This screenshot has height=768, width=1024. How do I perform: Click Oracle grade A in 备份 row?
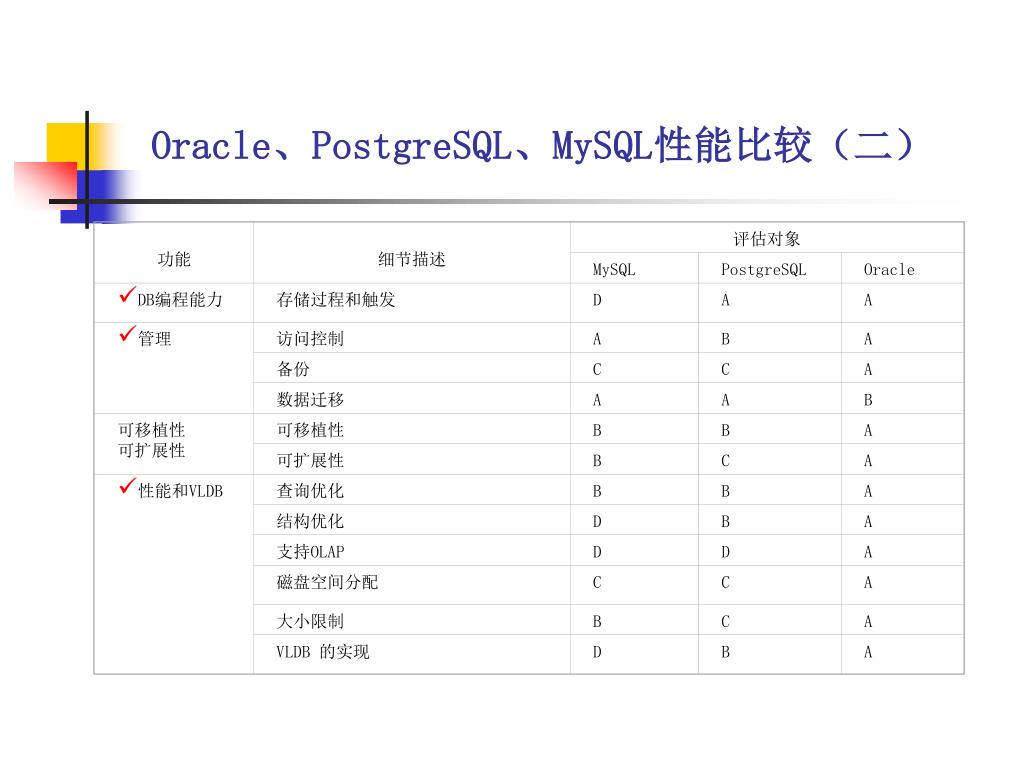point(868,370)
